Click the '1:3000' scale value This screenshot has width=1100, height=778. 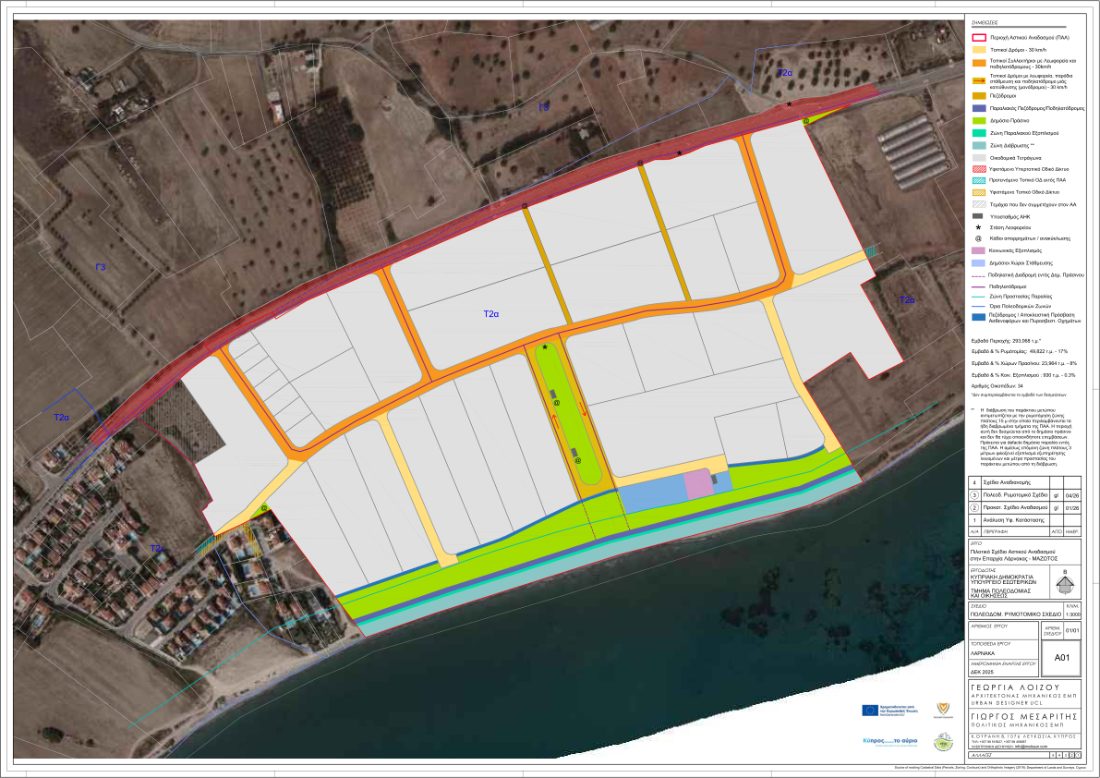click(1073, 614)
